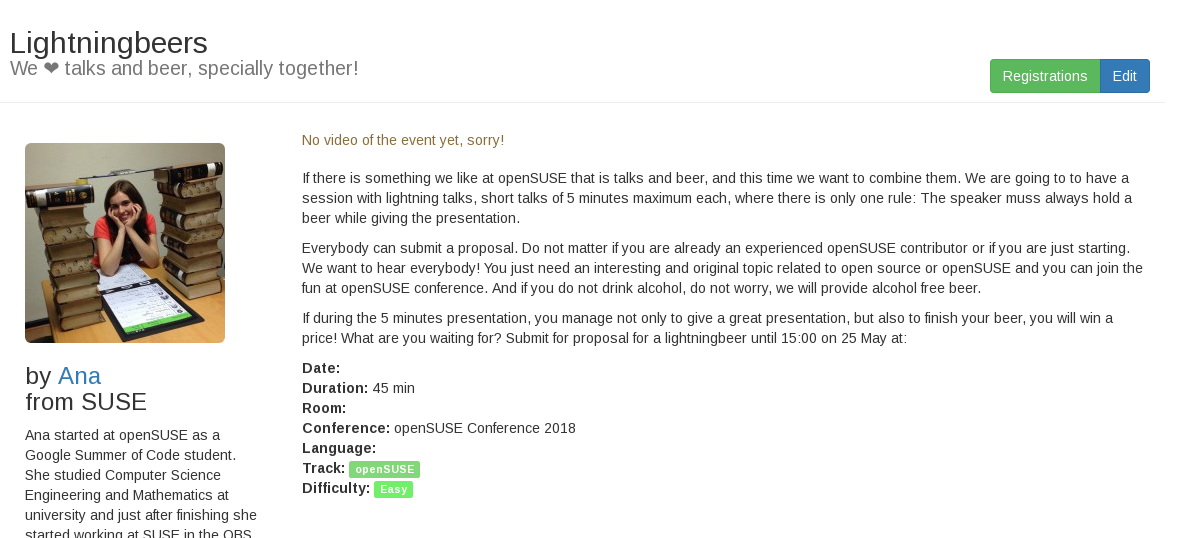Click the paragraph about submitting a proposal

(x=722, y=268)
